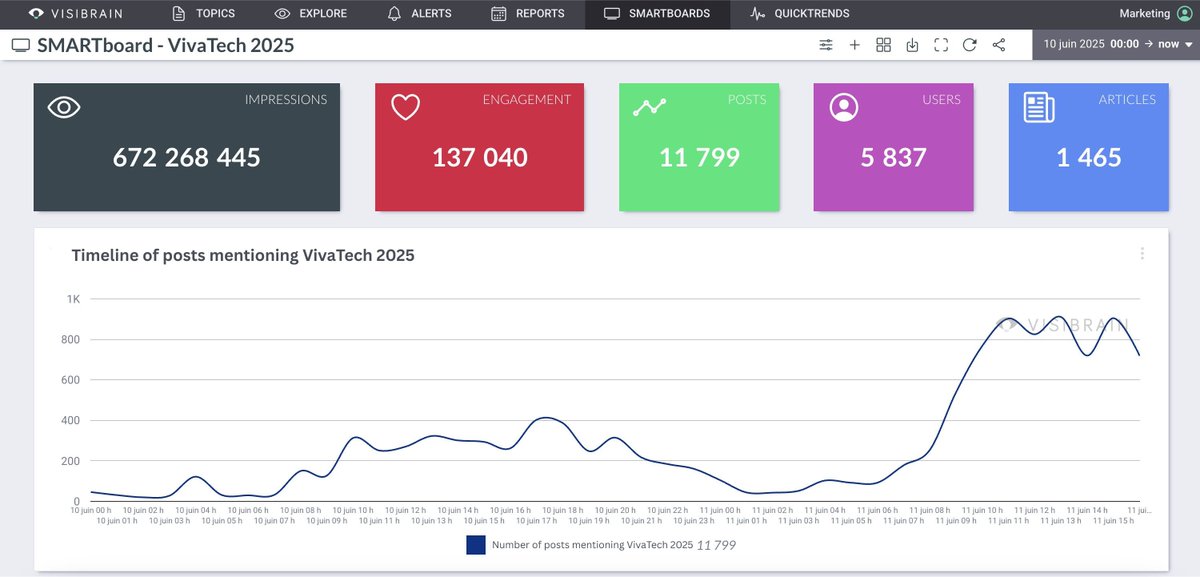The image size is (1200, 577).
Task: Select the 1 465 articles value
Action: (x=1089, y=157)
